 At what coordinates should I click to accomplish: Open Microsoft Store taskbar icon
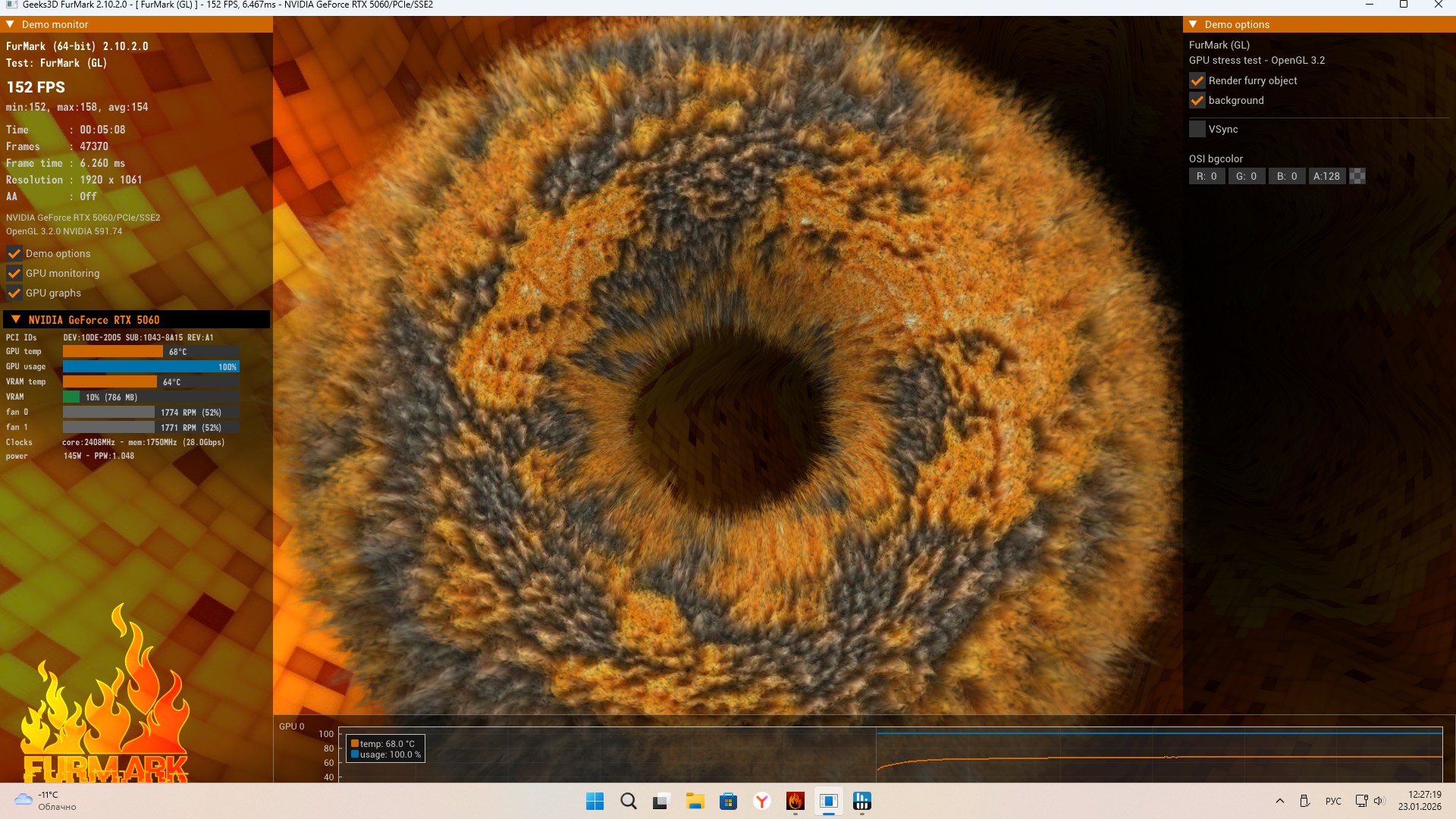coord(729,801)
